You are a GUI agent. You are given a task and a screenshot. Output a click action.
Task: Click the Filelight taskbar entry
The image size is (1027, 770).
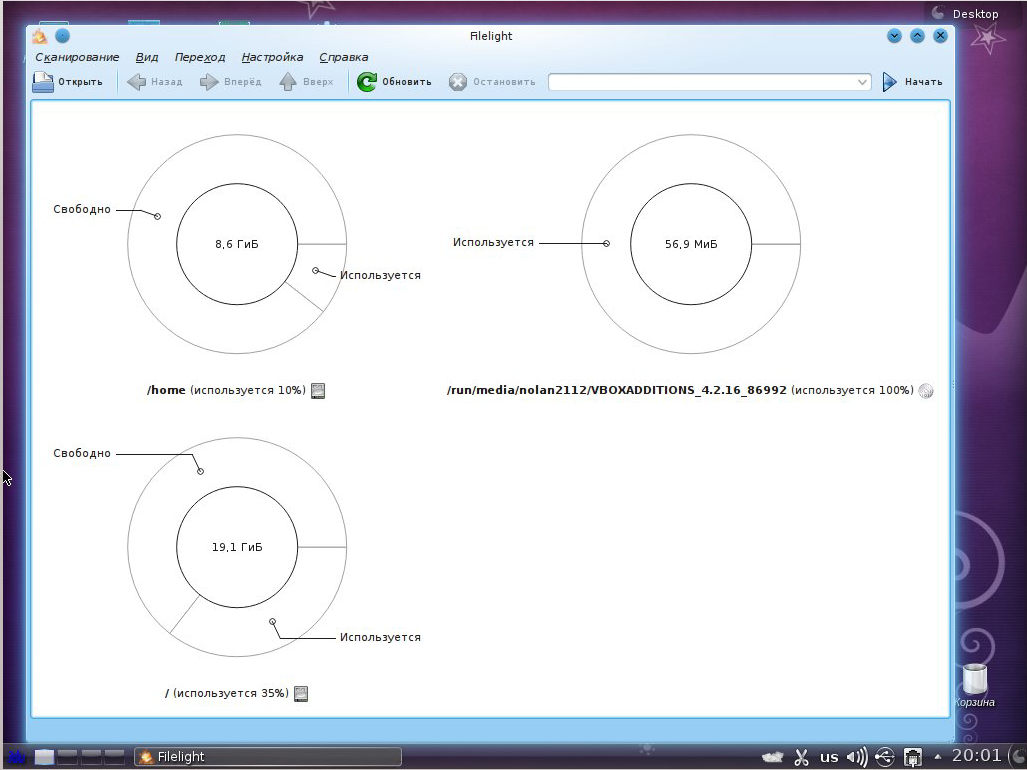click(x=268, y=757)
